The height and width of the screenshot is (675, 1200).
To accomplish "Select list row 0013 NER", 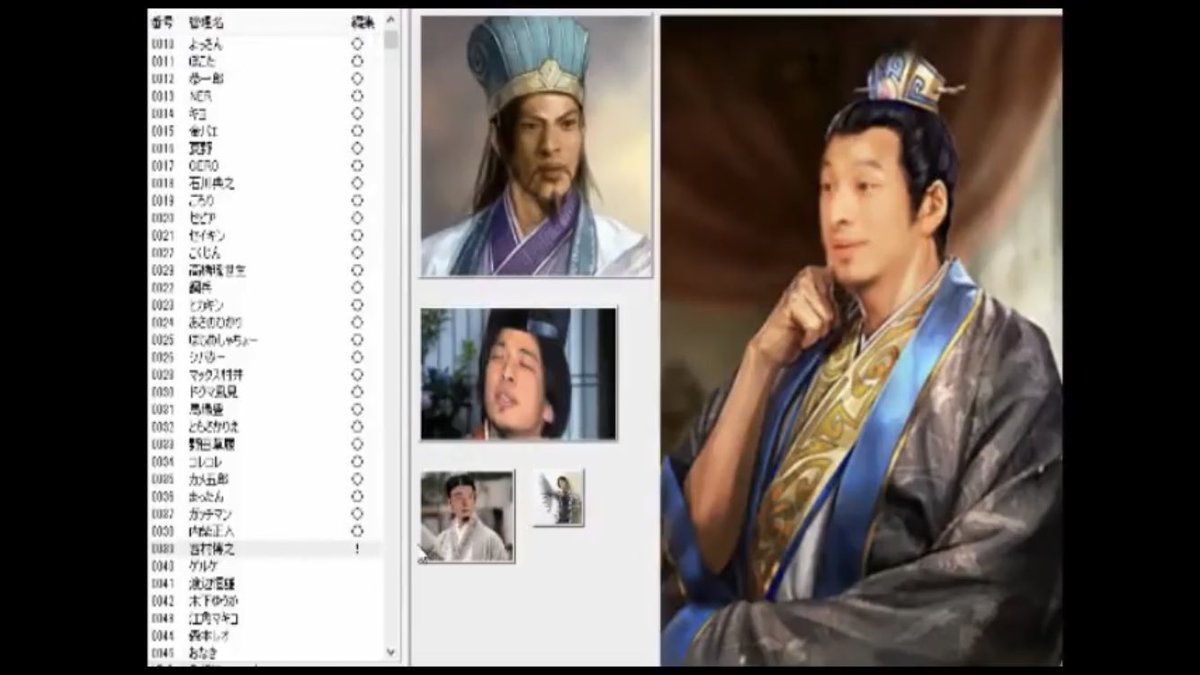I will point(266,96).
